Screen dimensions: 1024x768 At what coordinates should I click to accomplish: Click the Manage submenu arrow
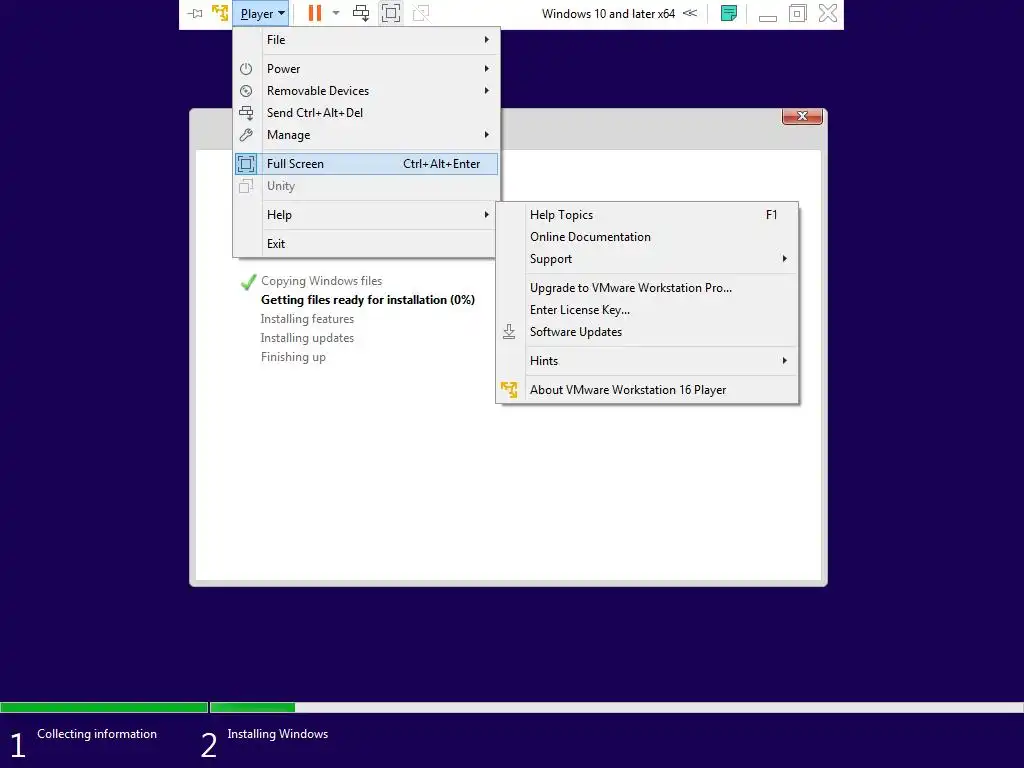tap(487, 135)
